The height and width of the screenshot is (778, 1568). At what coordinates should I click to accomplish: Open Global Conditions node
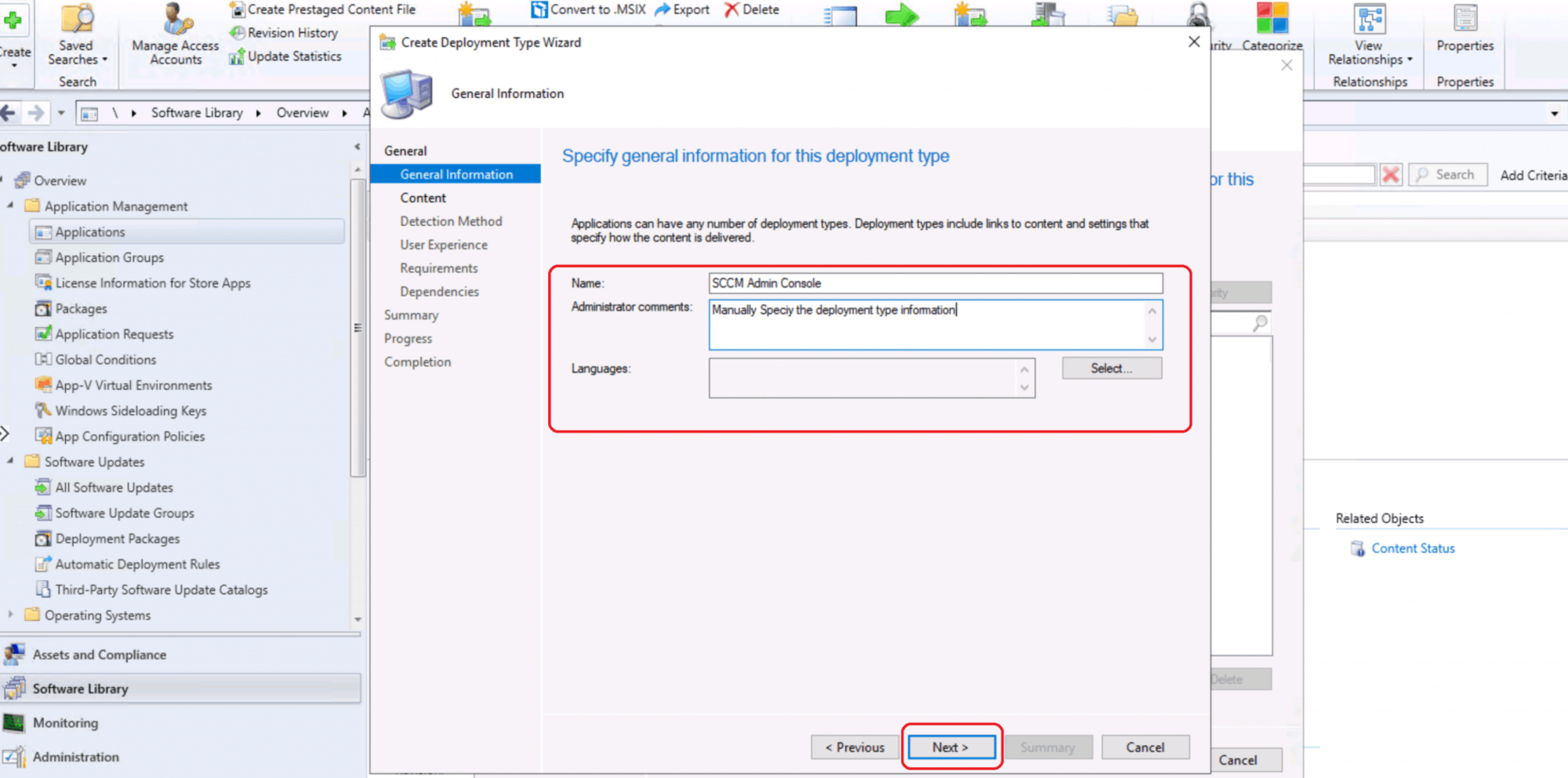point(105,359)
